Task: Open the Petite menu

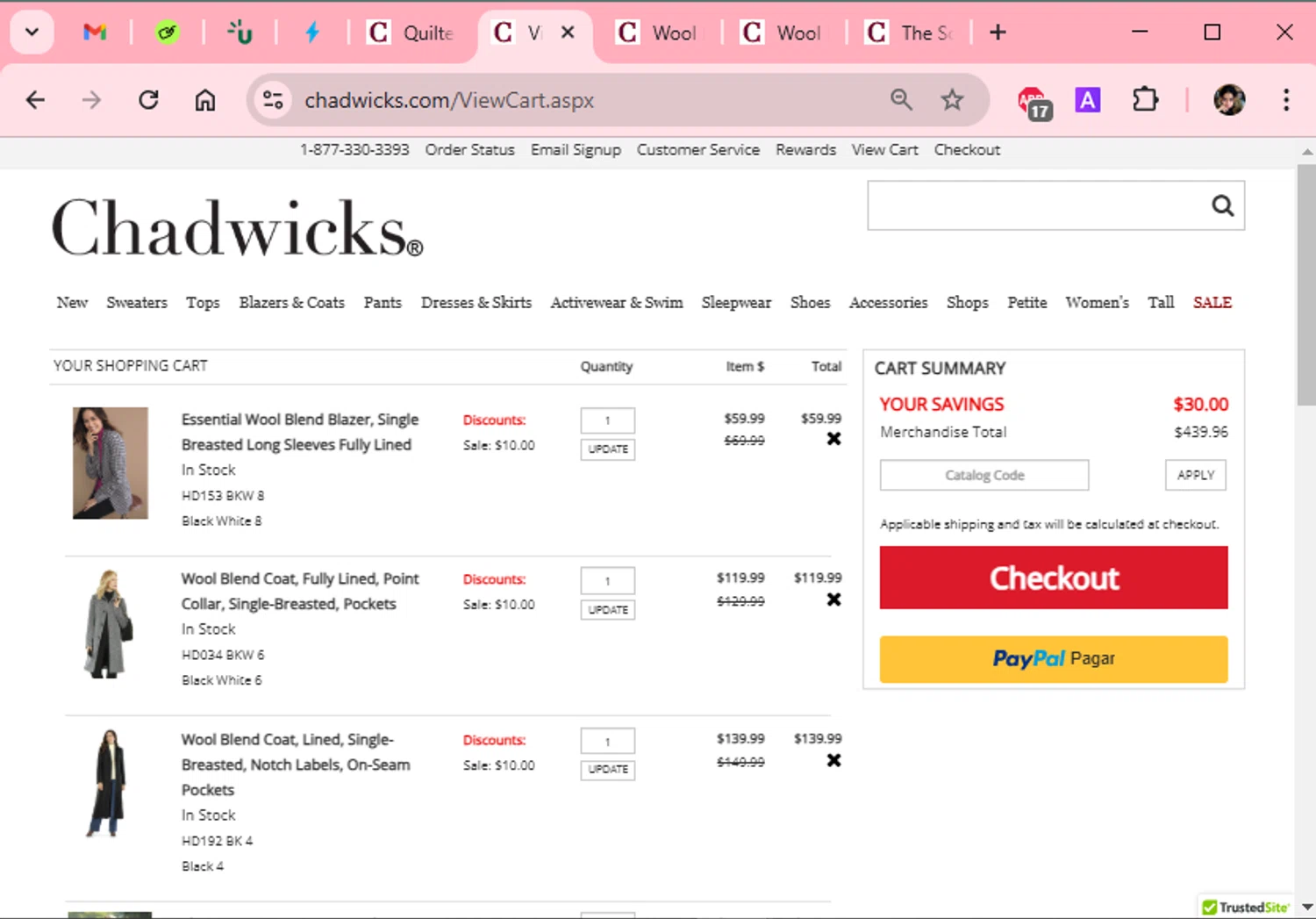Action: tap(1027, 303)
